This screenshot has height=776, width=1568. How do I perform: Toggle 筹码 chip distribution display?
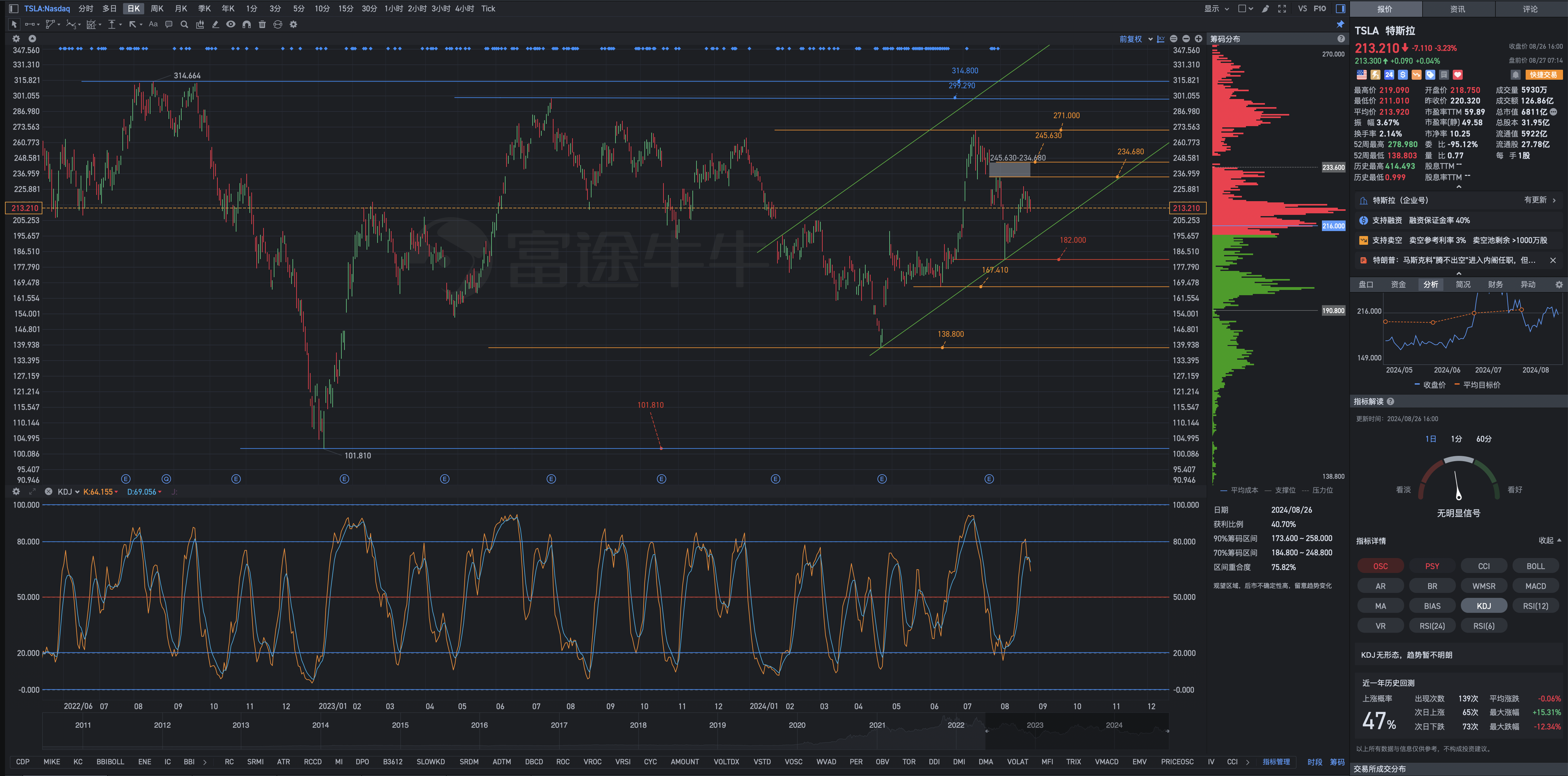click(1337, 762)
